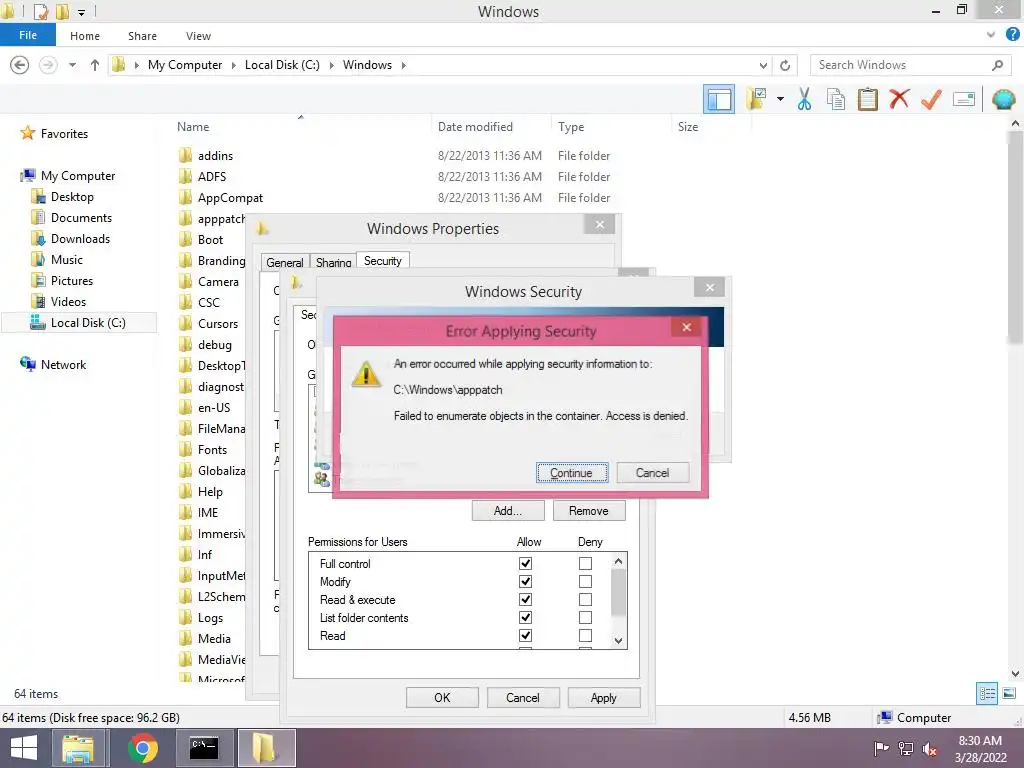Toggle Allow checkbox for Read & execute
1024x768 pixels.
coord(525,600)
